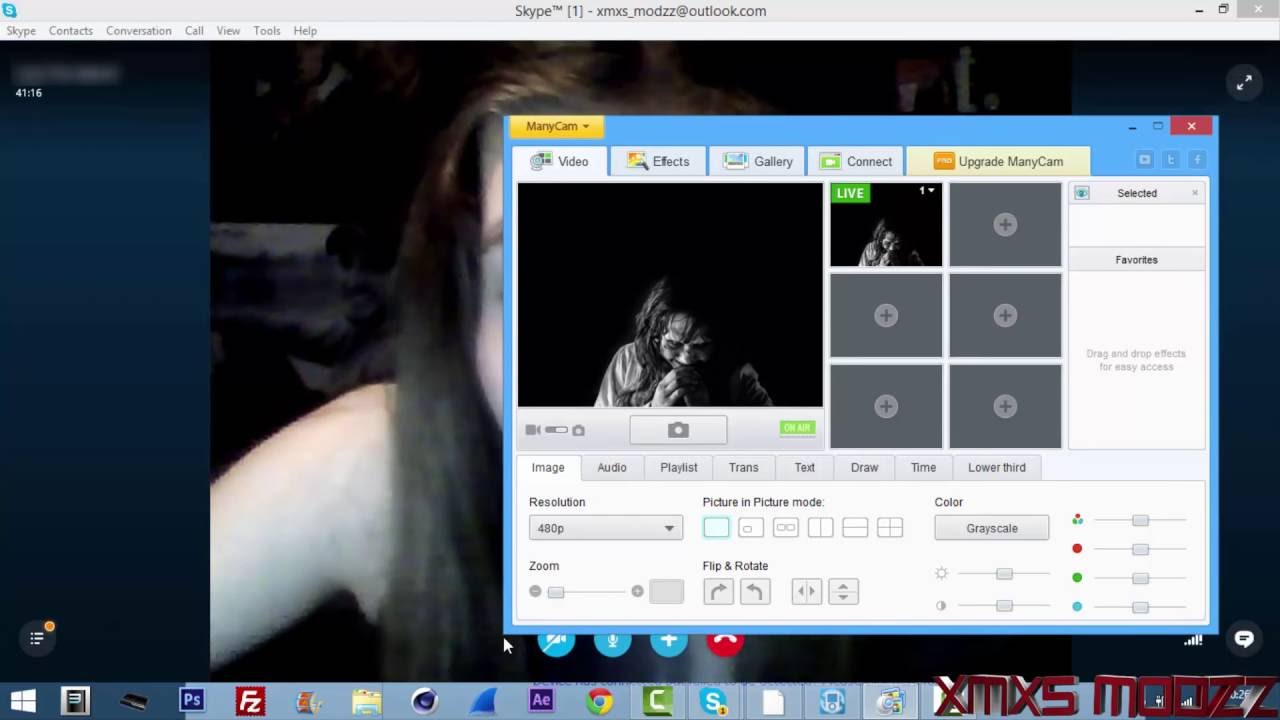Select the LIVE video source thumbnail
1280x720 pixels.
pyautogui.click(x=886, y=225)
